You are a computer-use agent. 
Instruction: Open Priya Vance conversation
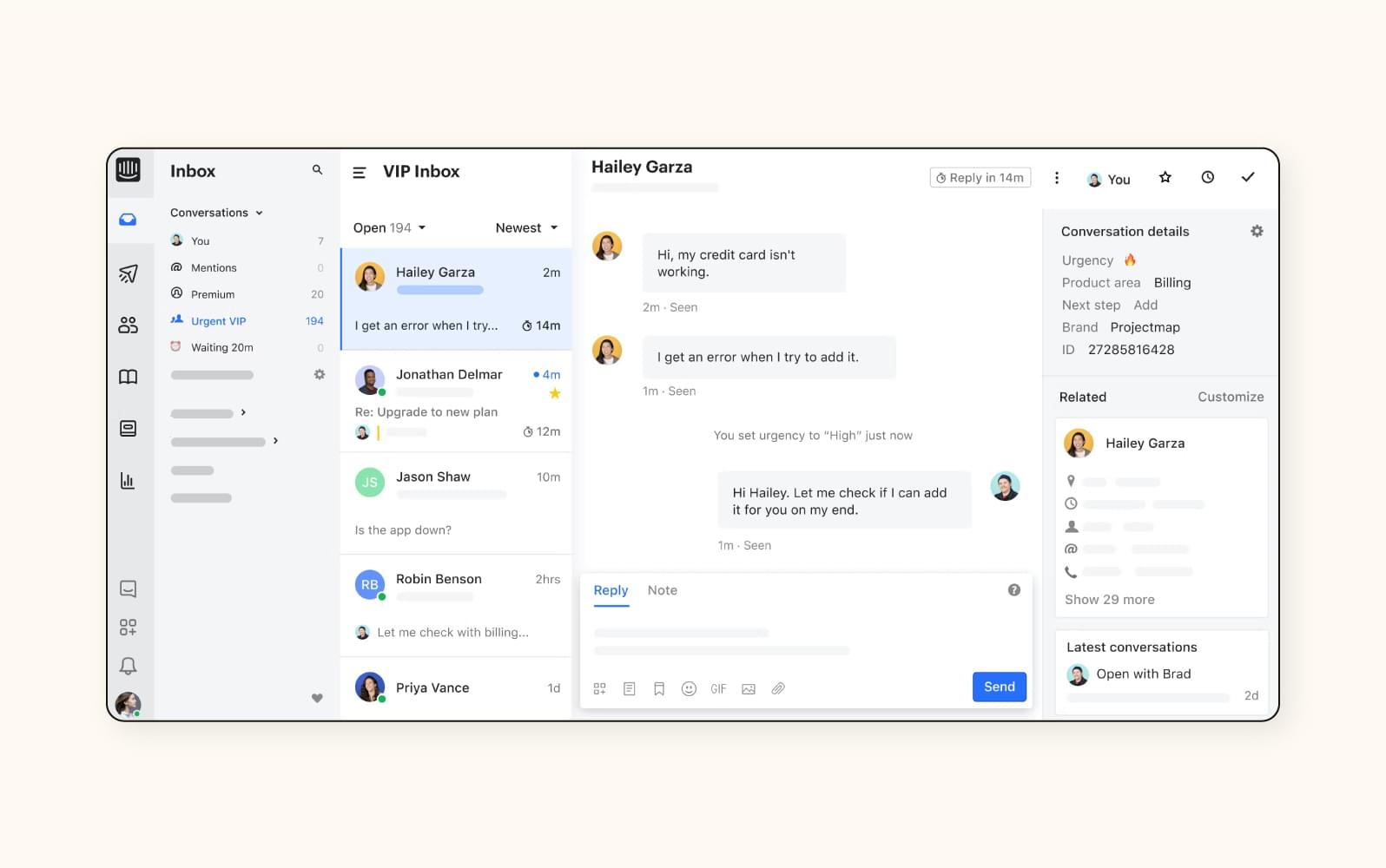tap(457, 688)
